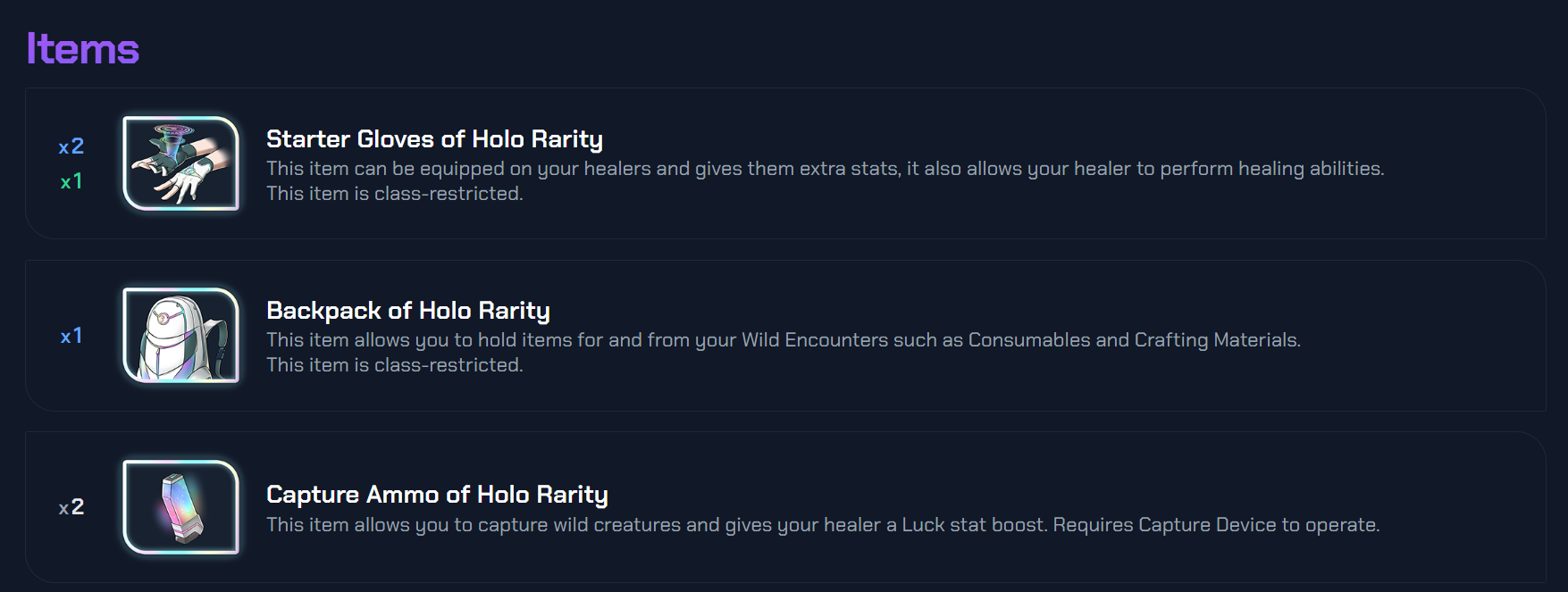Open the Backpack of Holo Rarity title
The height and width of the screenshot is (592, 1568).
tap(407, 311)
